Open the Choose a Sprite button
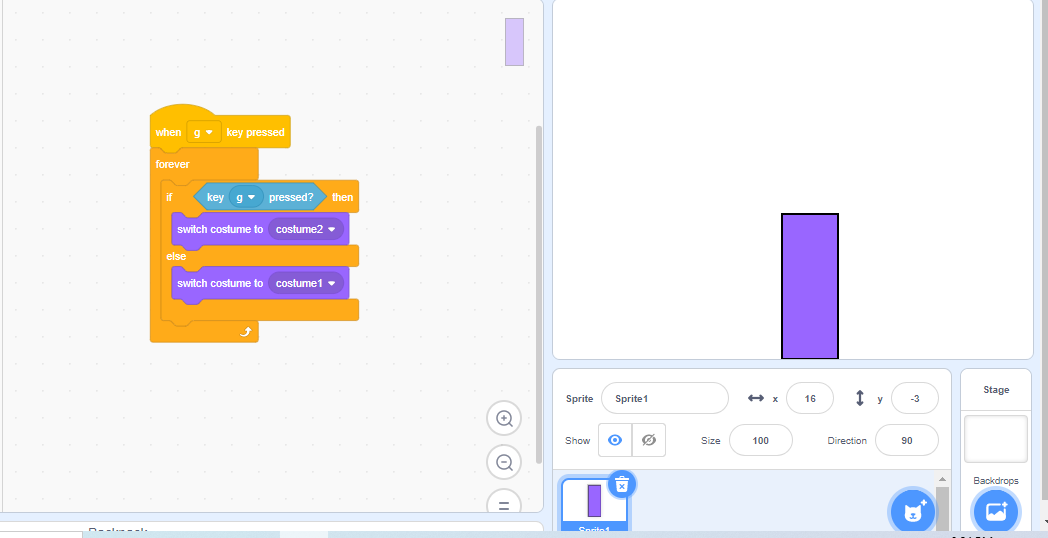Viewport: 1048px width, 538px height. 912,512
